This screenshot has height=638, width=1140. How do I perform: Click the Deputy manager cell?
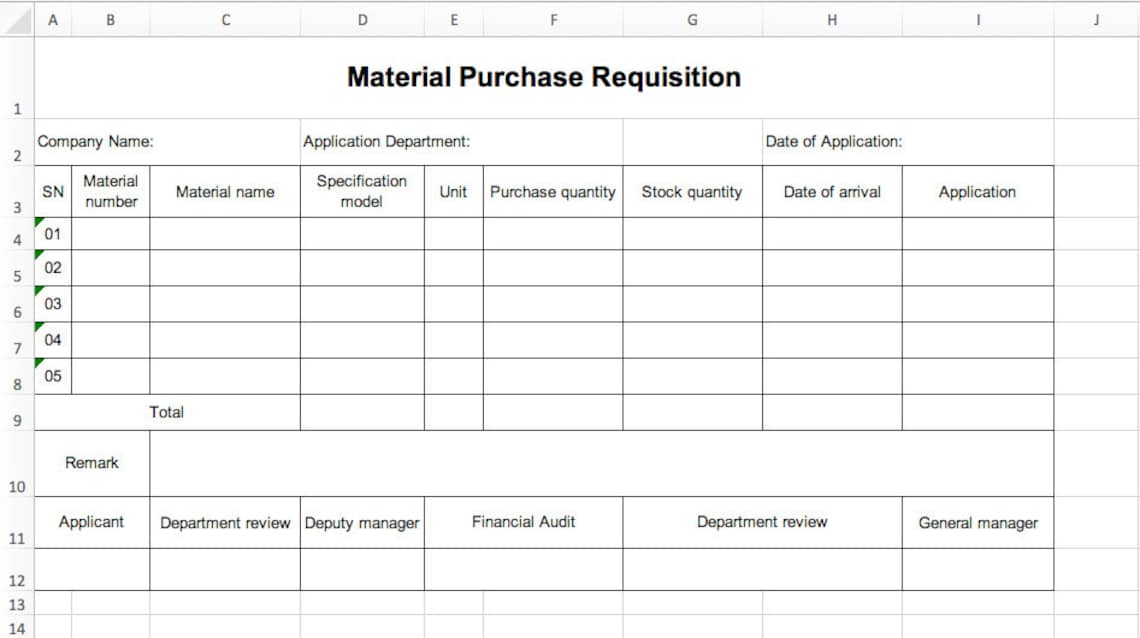pyautogui.click(x=362, y=522)
